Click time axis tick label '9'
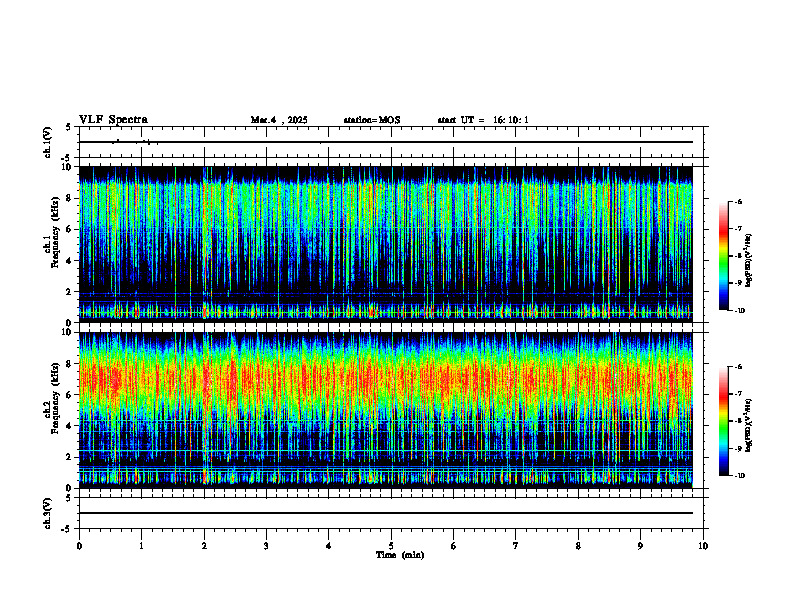The image size is (792, 612). (x=640, y=546)
